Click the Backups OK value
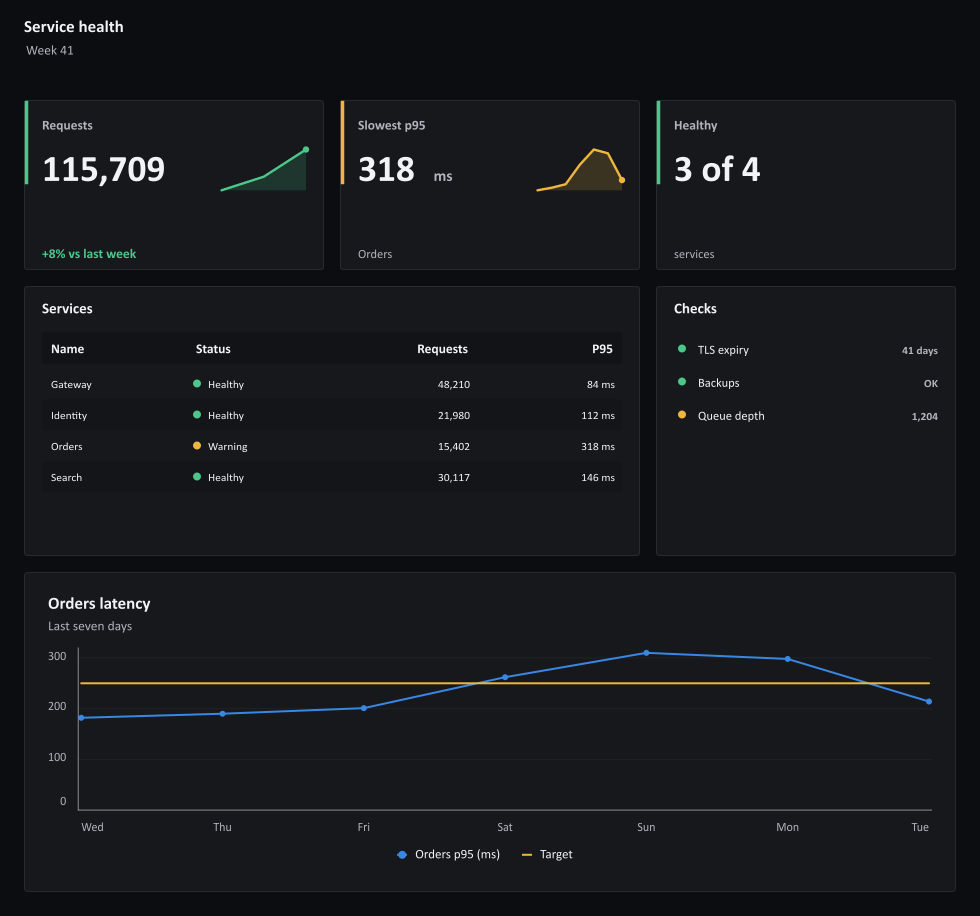 pyautogui.click(x=931, y=383)
